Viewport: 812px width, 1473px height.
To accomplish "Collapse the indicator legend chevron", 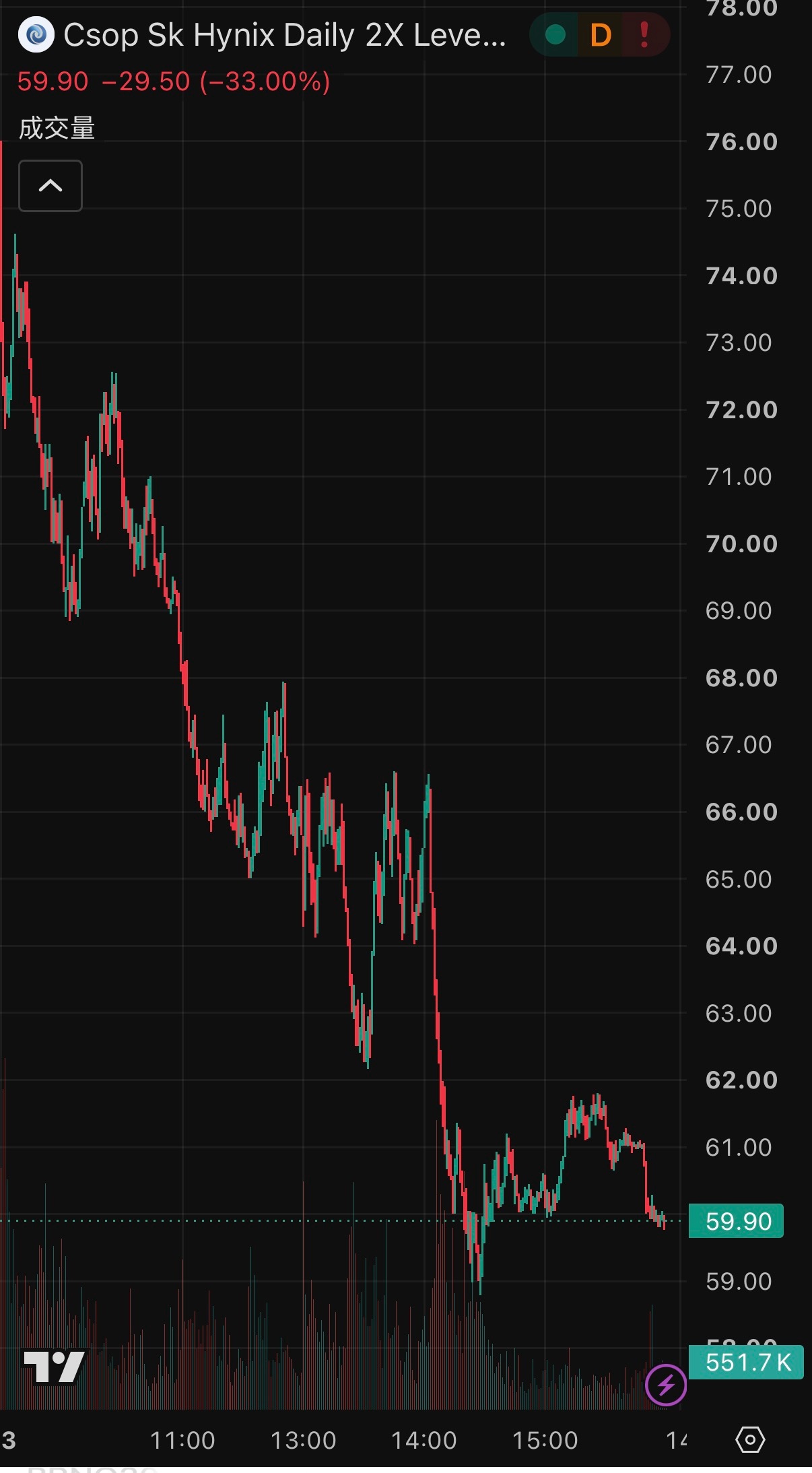I will point(50,186).
